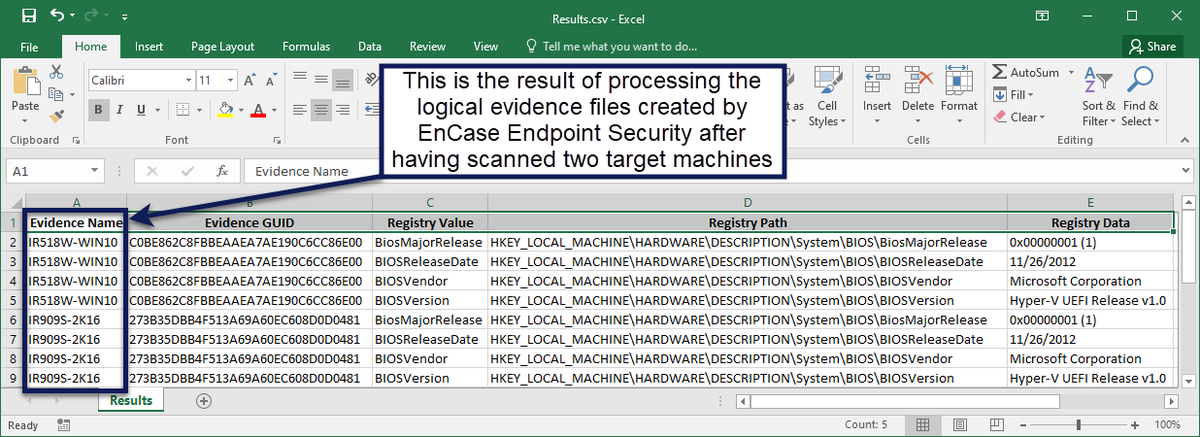Image resolution: width=1200 pixels, height=437 pixels.
Task: Apply cell borders
Action: (x=185, y=109)
